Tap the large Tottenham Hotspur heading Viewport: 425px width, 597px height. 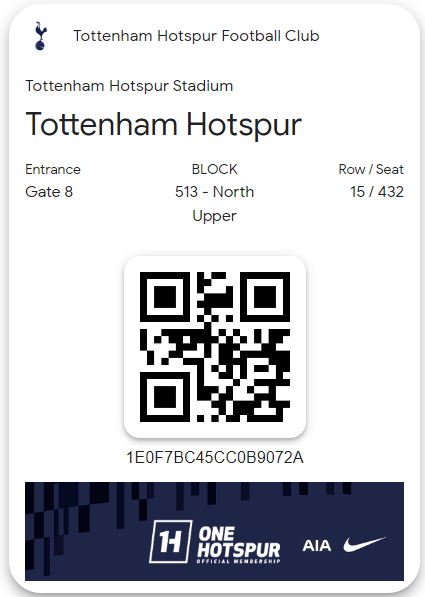point(164,125)
